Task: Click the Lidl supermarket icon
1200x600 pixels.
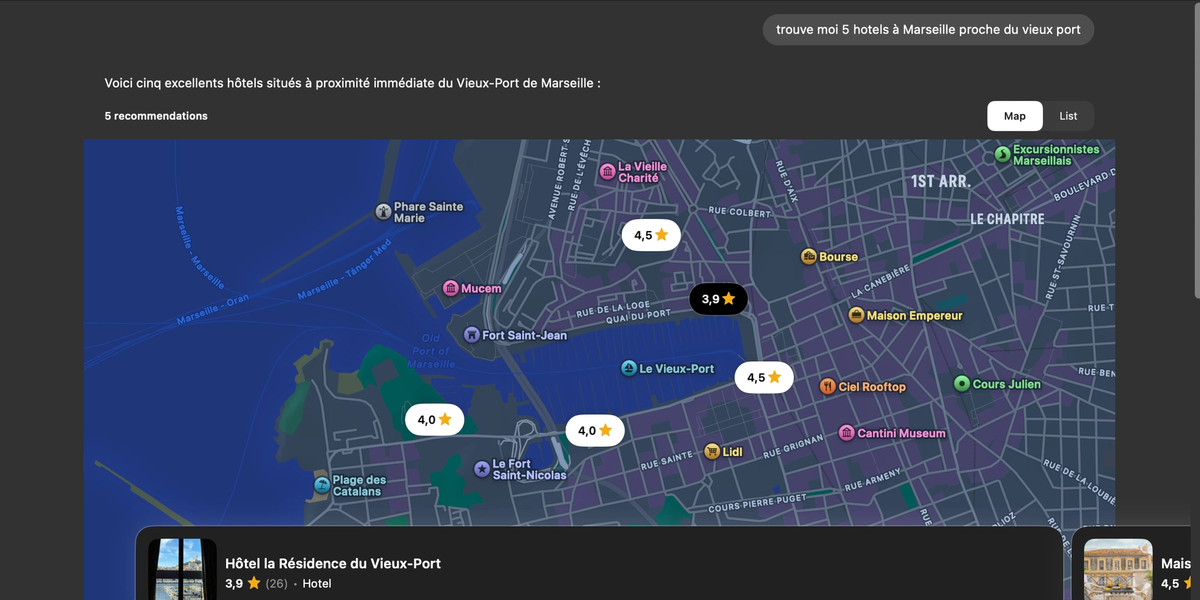Action: click(713, 451)
